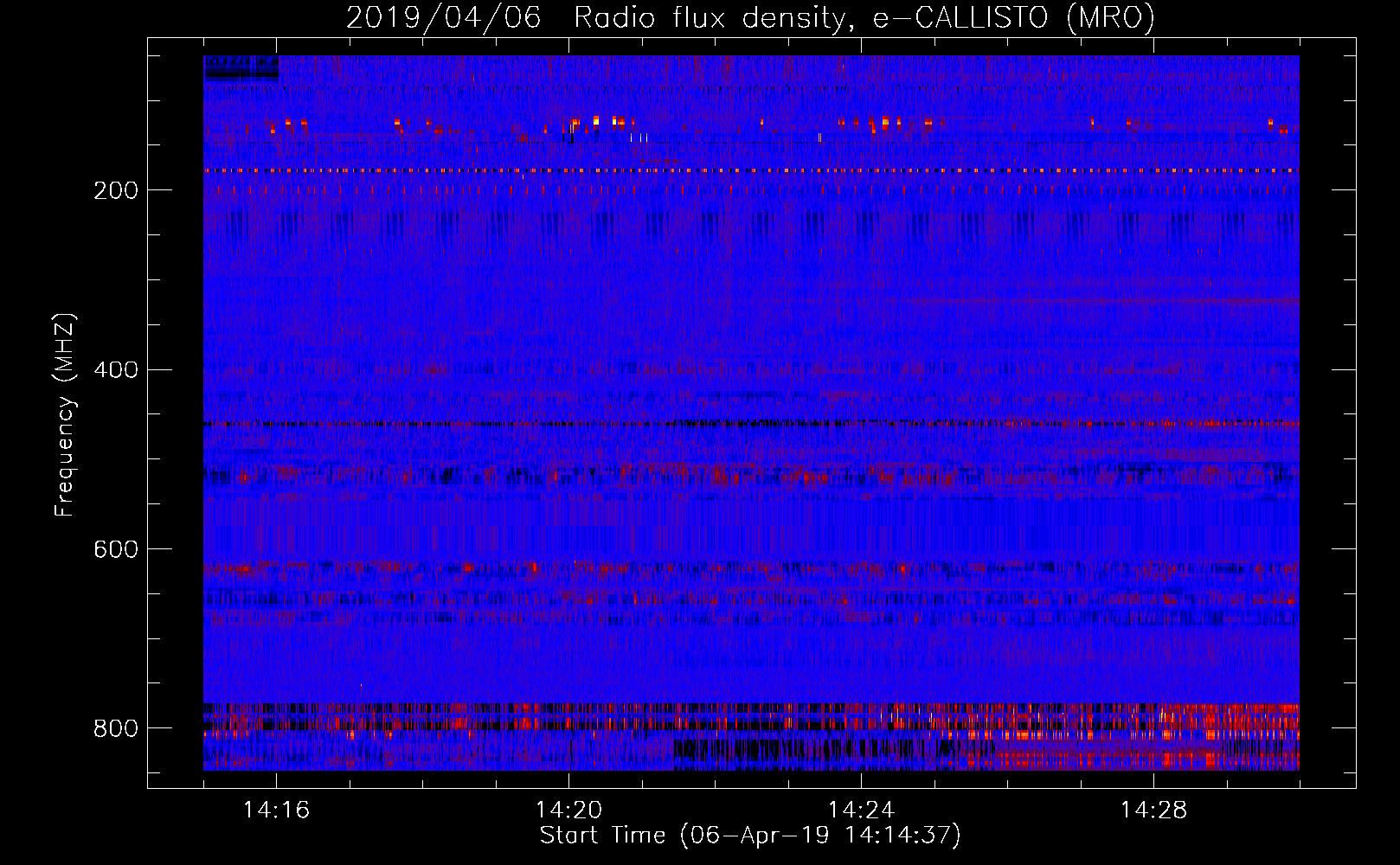Click the 14:24 time tick label
This screenshot has height=865, width=1400.
(x=861, y=811)
